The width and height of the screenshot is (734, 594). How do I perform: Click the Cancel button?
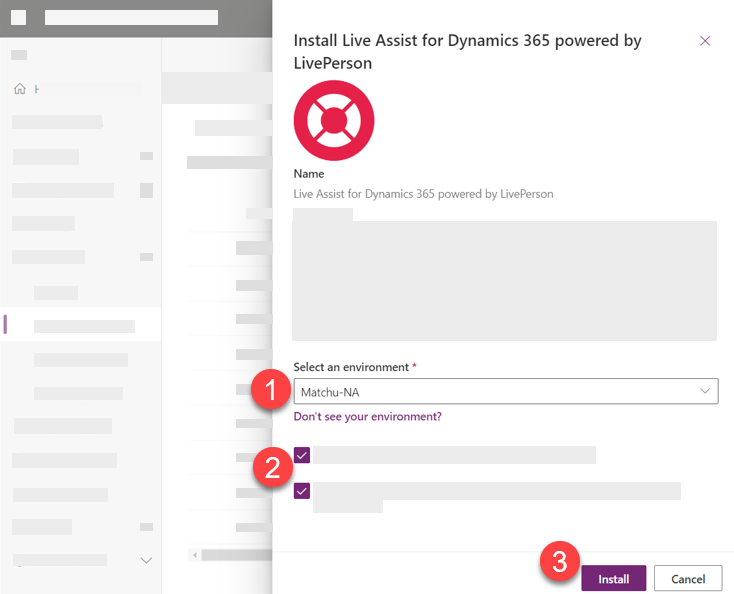click(x=688, y=579)
